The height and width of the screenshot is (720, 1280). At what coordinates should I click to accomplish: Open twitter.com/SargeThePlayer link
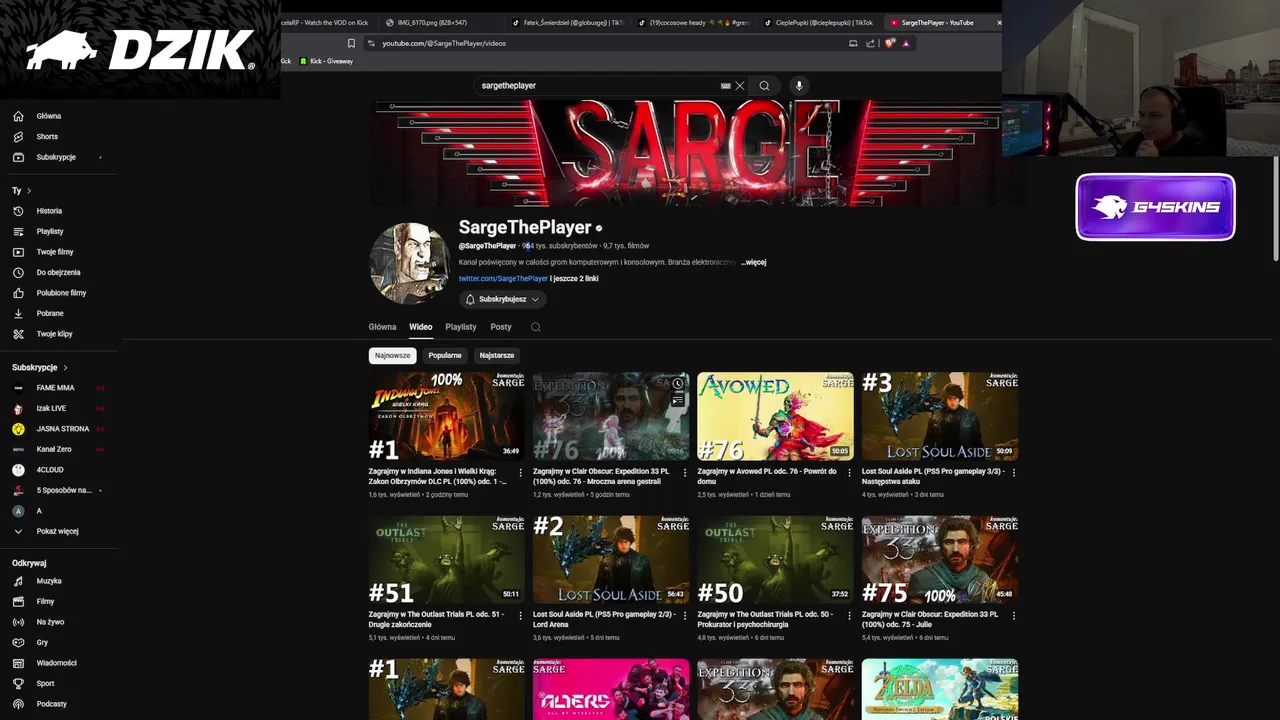point(503,279)
